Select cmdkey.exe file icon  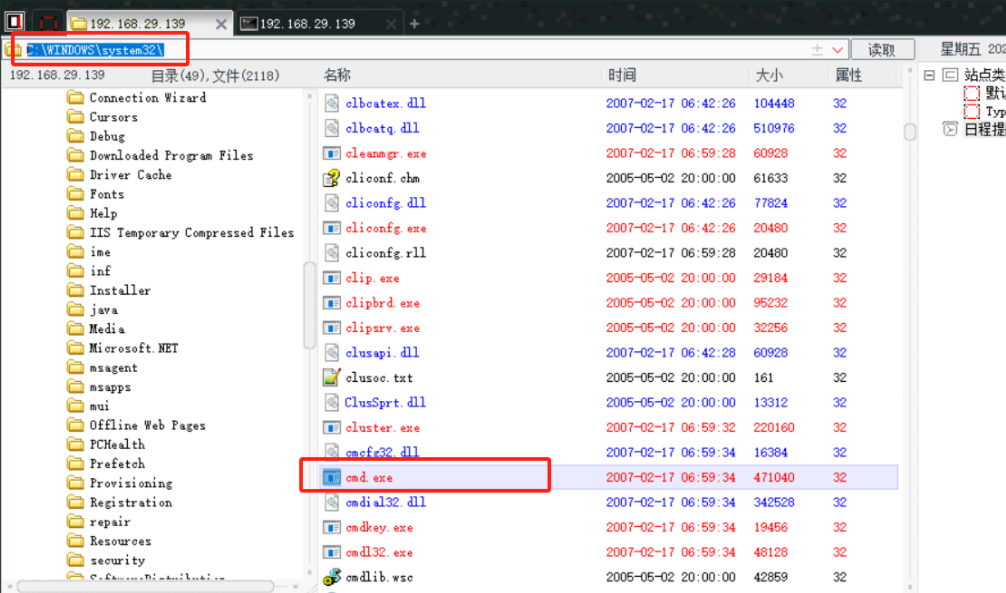332,528
